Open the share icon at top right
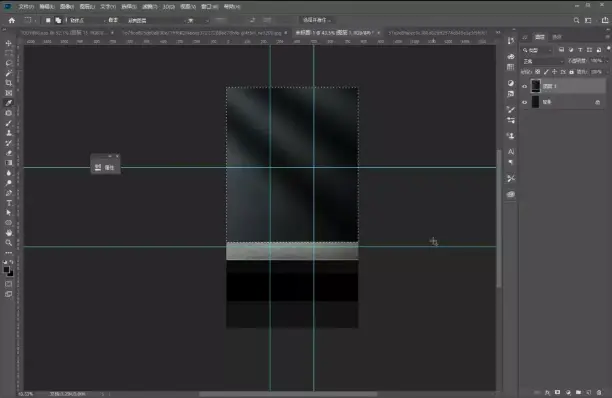 coord(605,20)
